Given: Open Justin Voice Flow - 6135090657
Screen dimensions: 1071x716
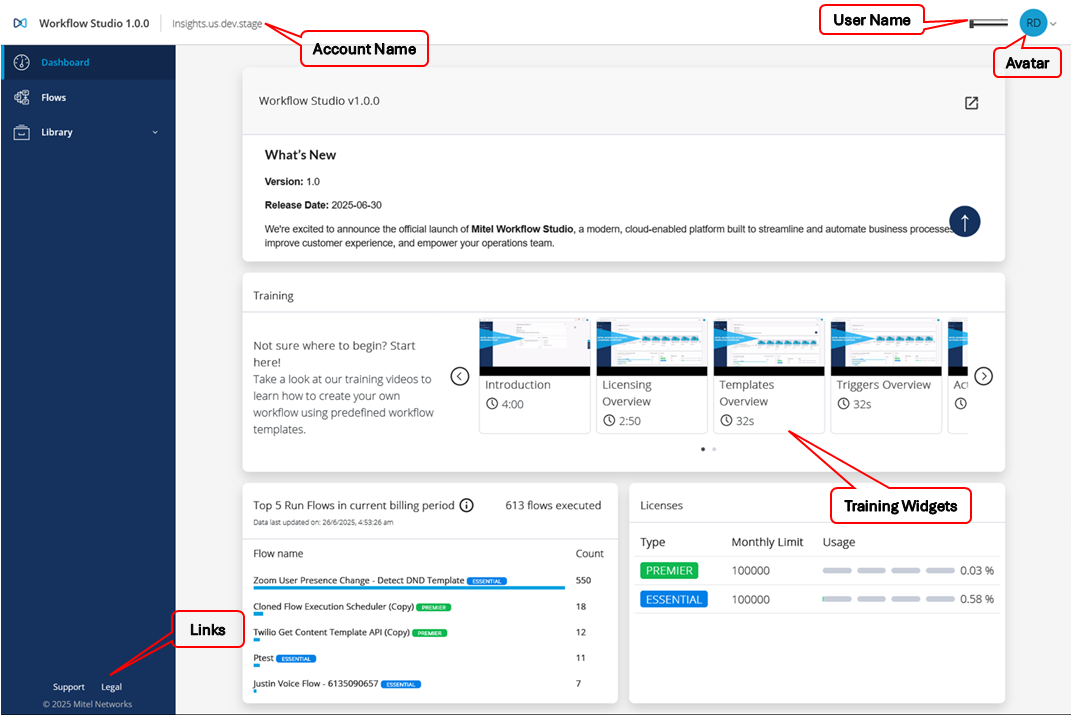Looking at the screenshot, I should (x=316, y=683).
